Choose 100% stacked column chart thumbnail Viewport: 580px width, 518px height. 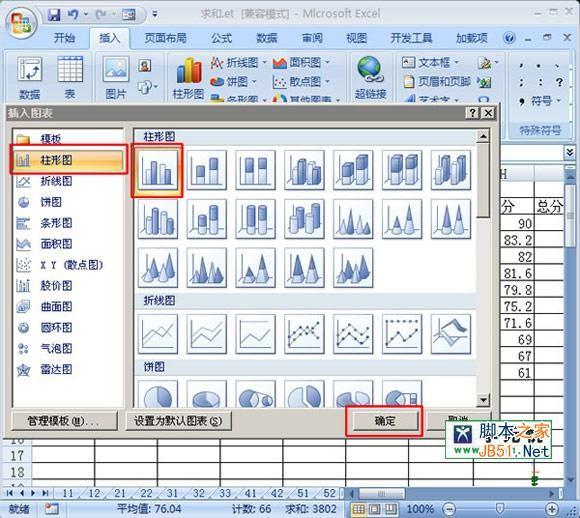pyautogui.click(x=255, y=170)
